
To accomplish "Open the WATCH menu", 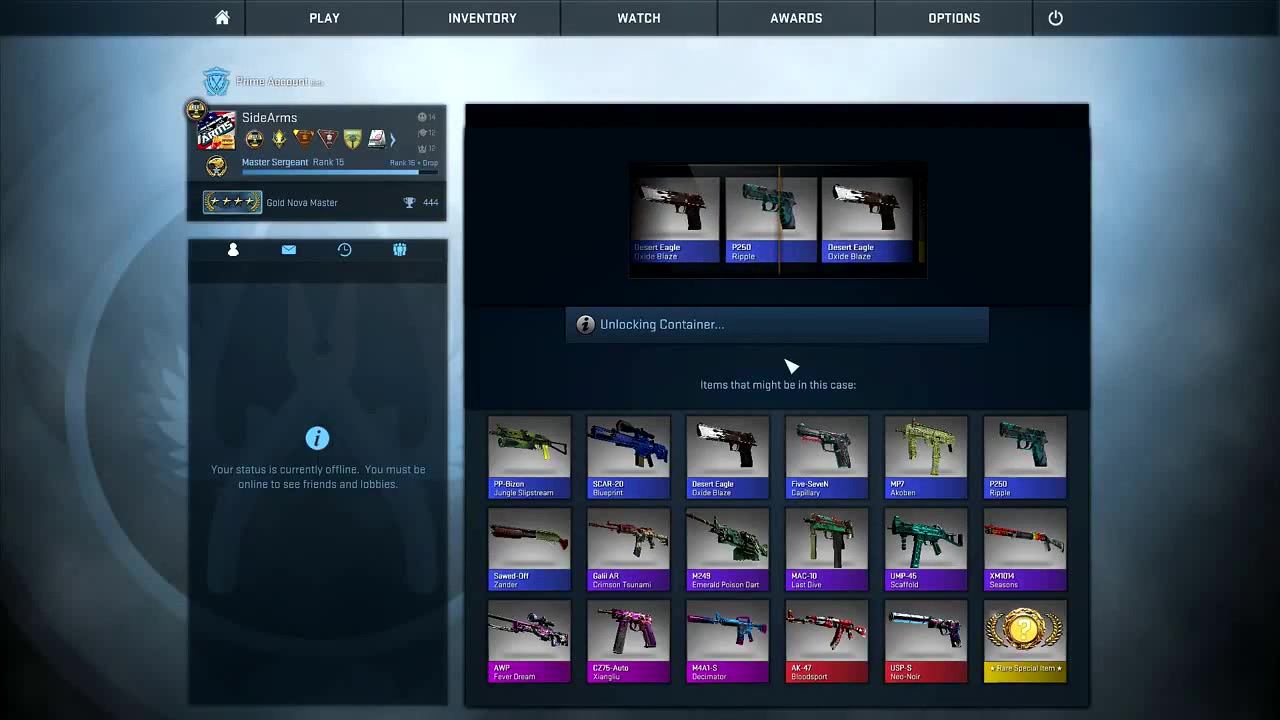I will 638,18.
